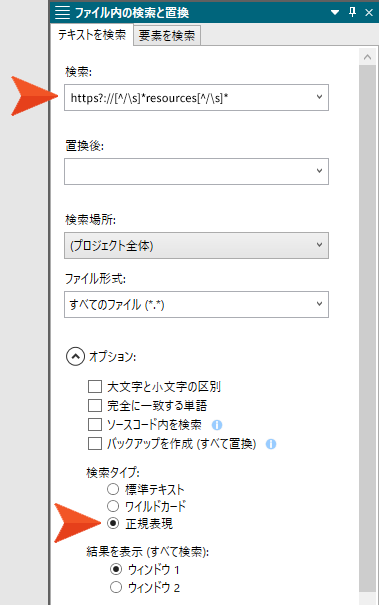Collapse the オプション section chevron
This screenshot has width=379, height=605.
click(75, 357)
